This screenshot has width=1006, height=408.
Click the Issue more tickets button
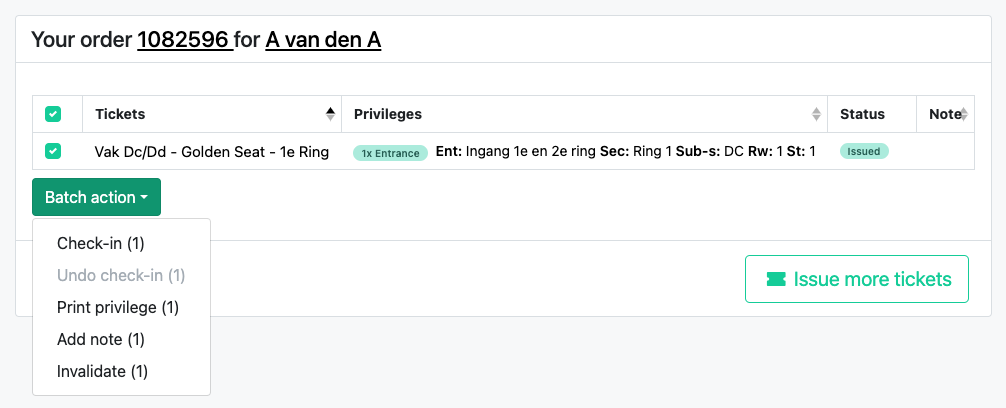pos(857,279)
